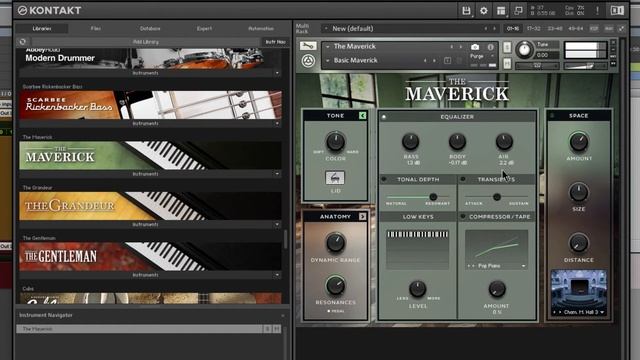Open Rickenbacker Bass Instruments dropdown arrow
Screen dimensions: 640x360
pyautogui.click(x=277, y=123)
